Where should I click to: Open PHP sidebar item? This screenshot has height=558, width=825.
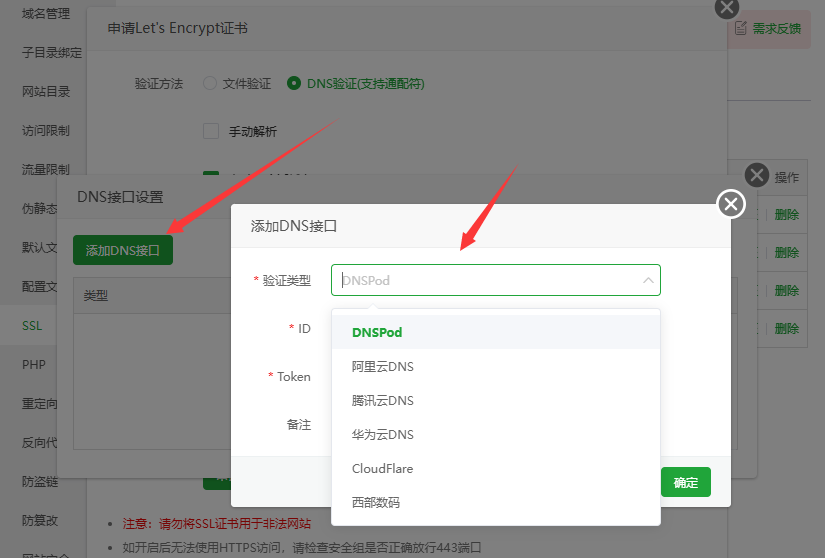click(x=34, y=364)
